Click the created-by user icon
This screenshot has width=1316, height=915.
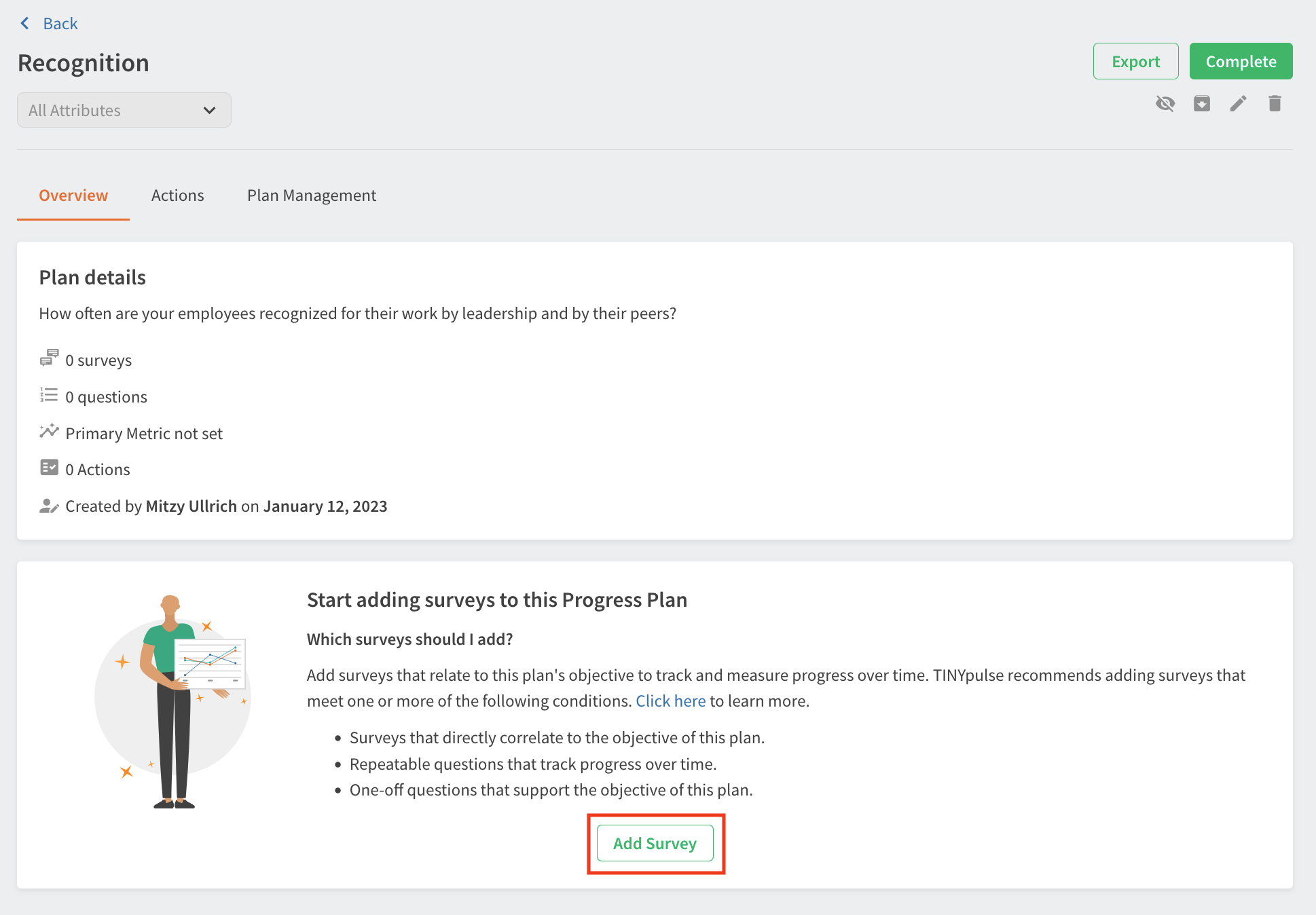point(49,506)
